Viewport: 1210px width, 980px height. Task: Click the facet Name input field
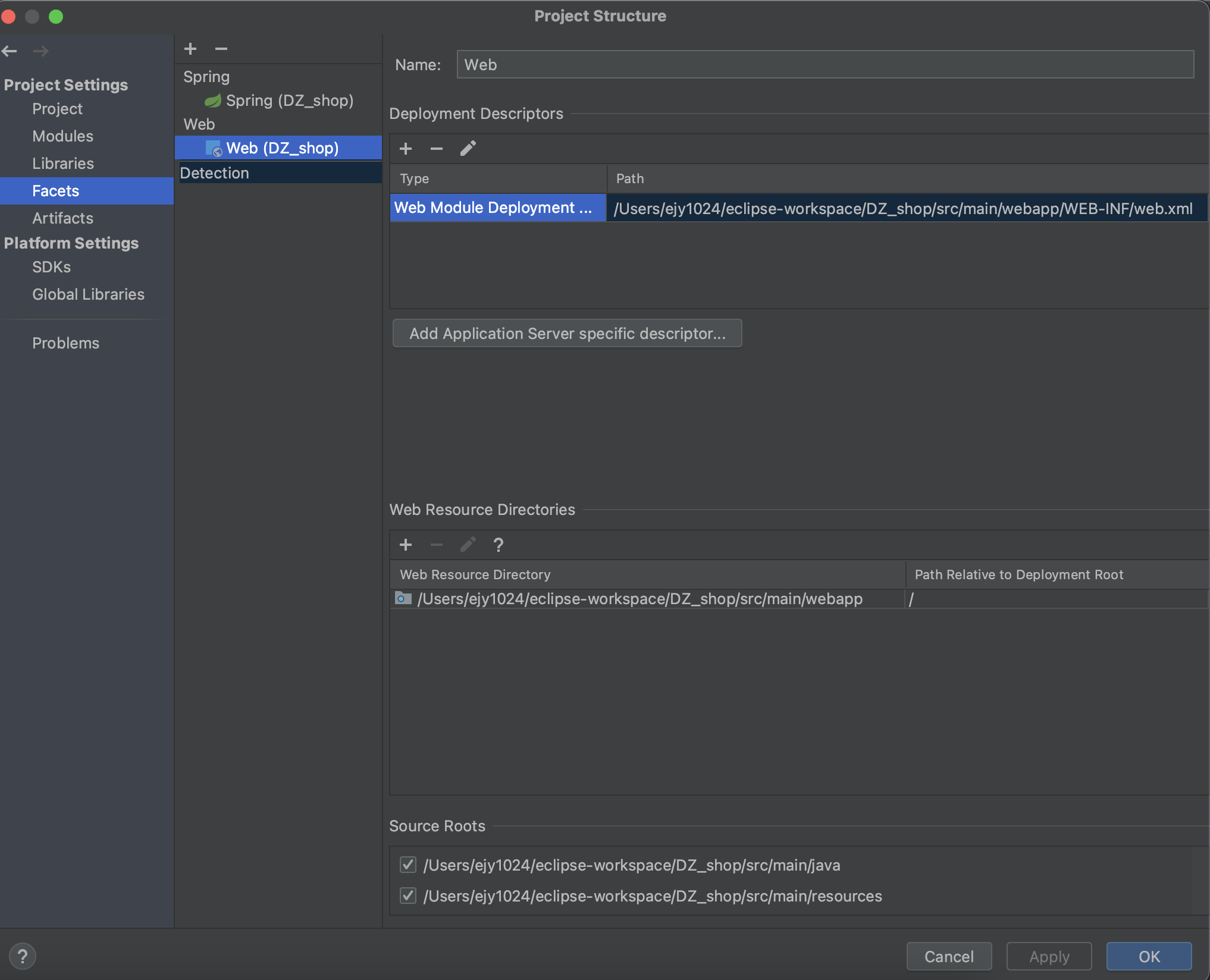coord(825,65)
